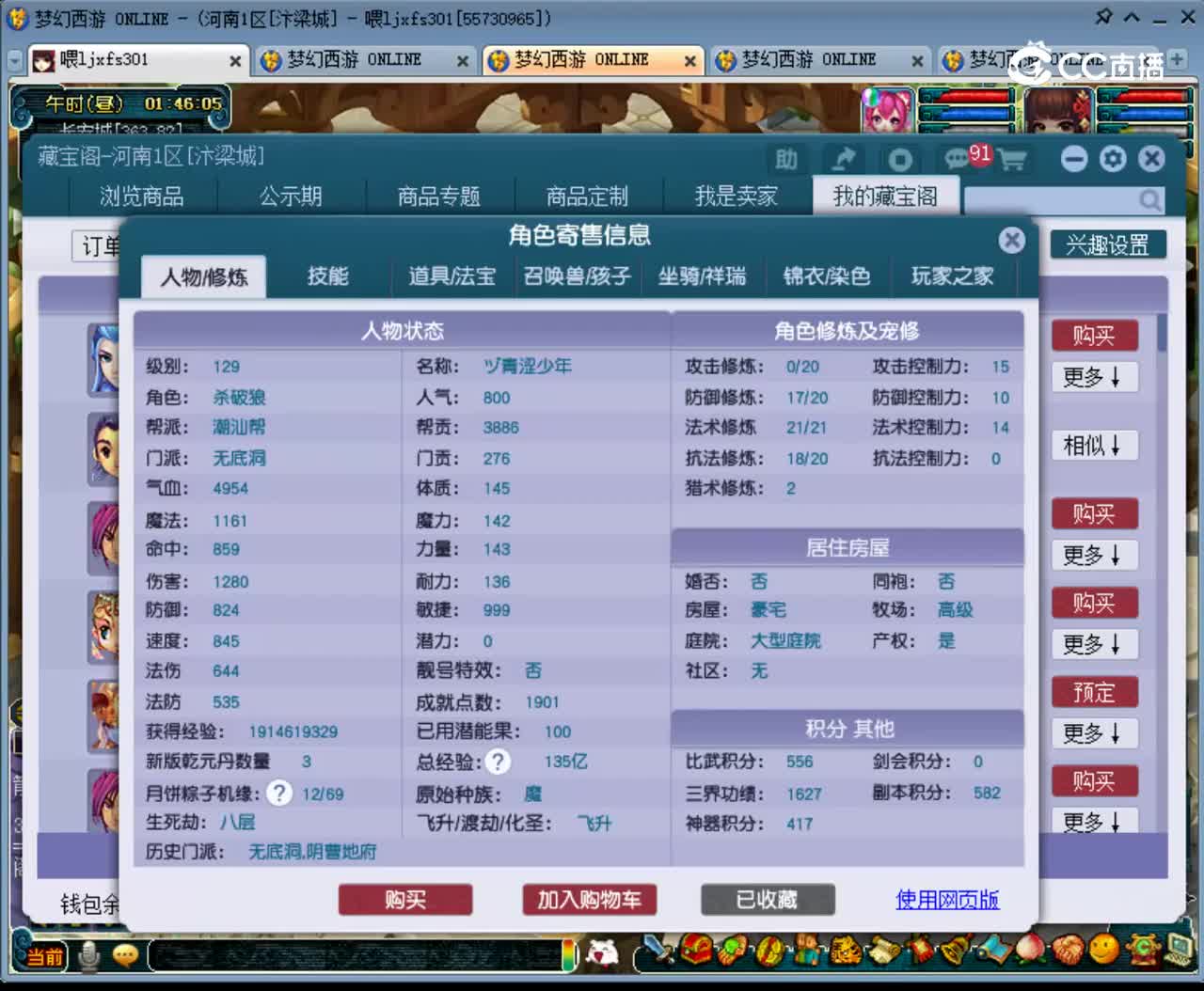This screenshot has height=991, width=1204.
Task: Click the yellow smiley face icon at bottom
Action: (x=1105, y=949)
